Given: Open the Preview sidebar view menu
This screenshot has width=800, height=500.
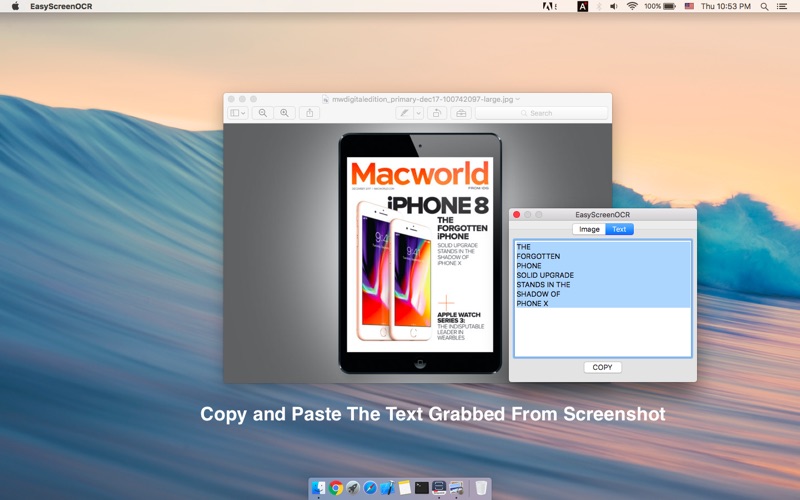Looking at the screenshot, I should tap(237, 113).
